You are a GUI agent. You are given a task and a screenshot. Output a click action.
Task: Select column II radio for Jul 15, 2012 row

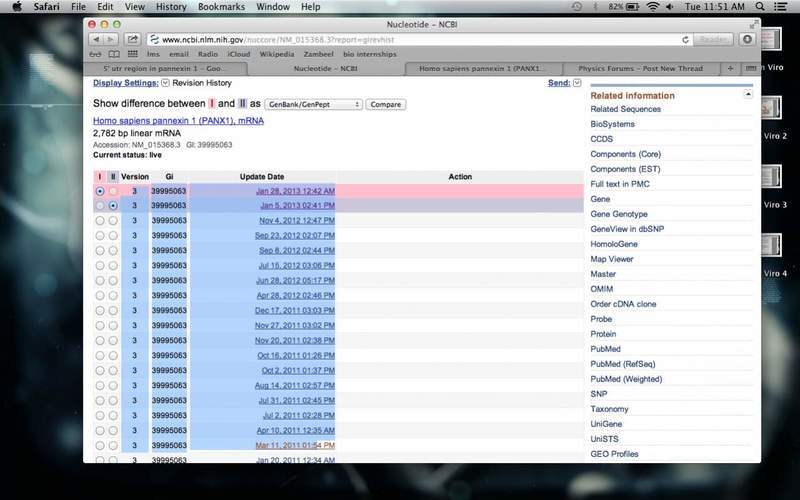point(113,266)
